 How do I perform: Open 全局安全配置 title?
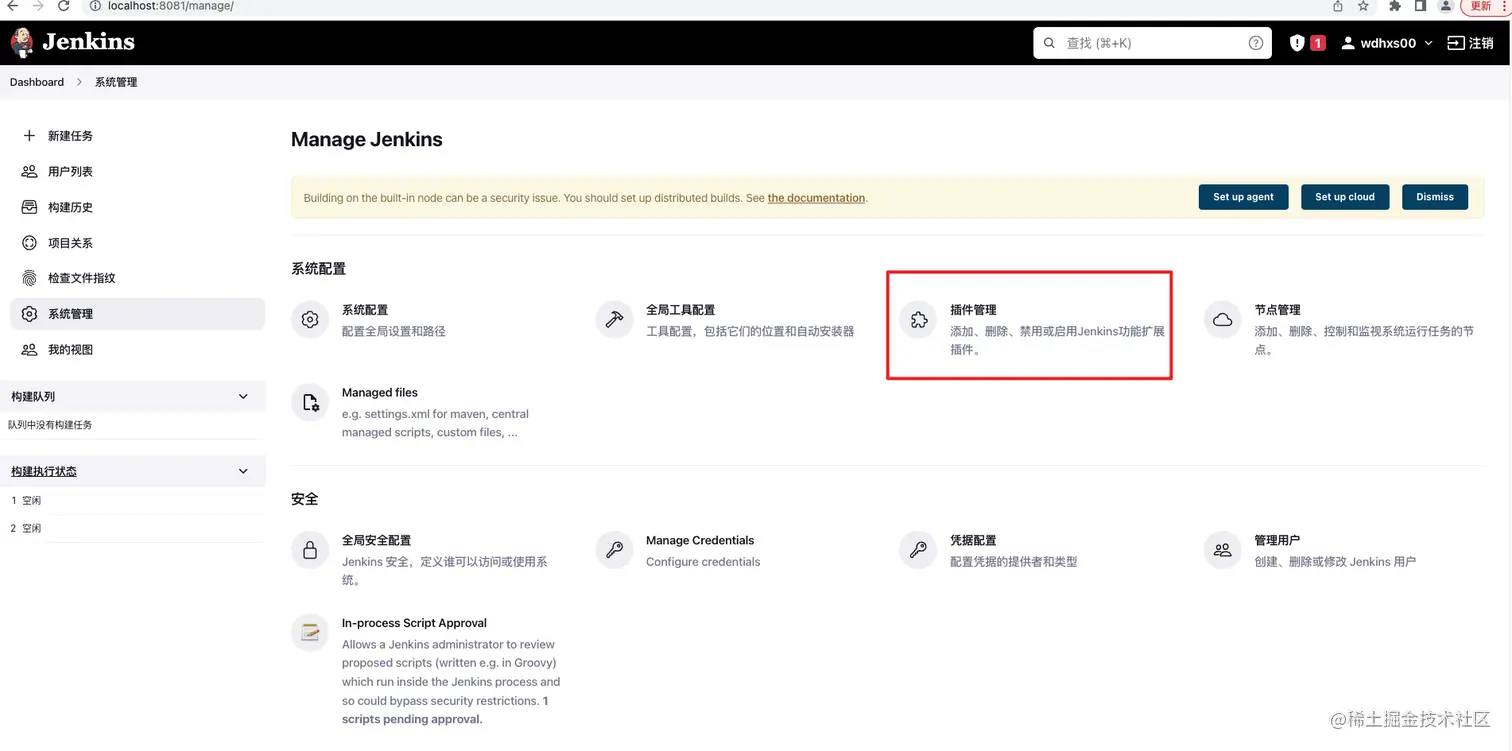[376, 540]
